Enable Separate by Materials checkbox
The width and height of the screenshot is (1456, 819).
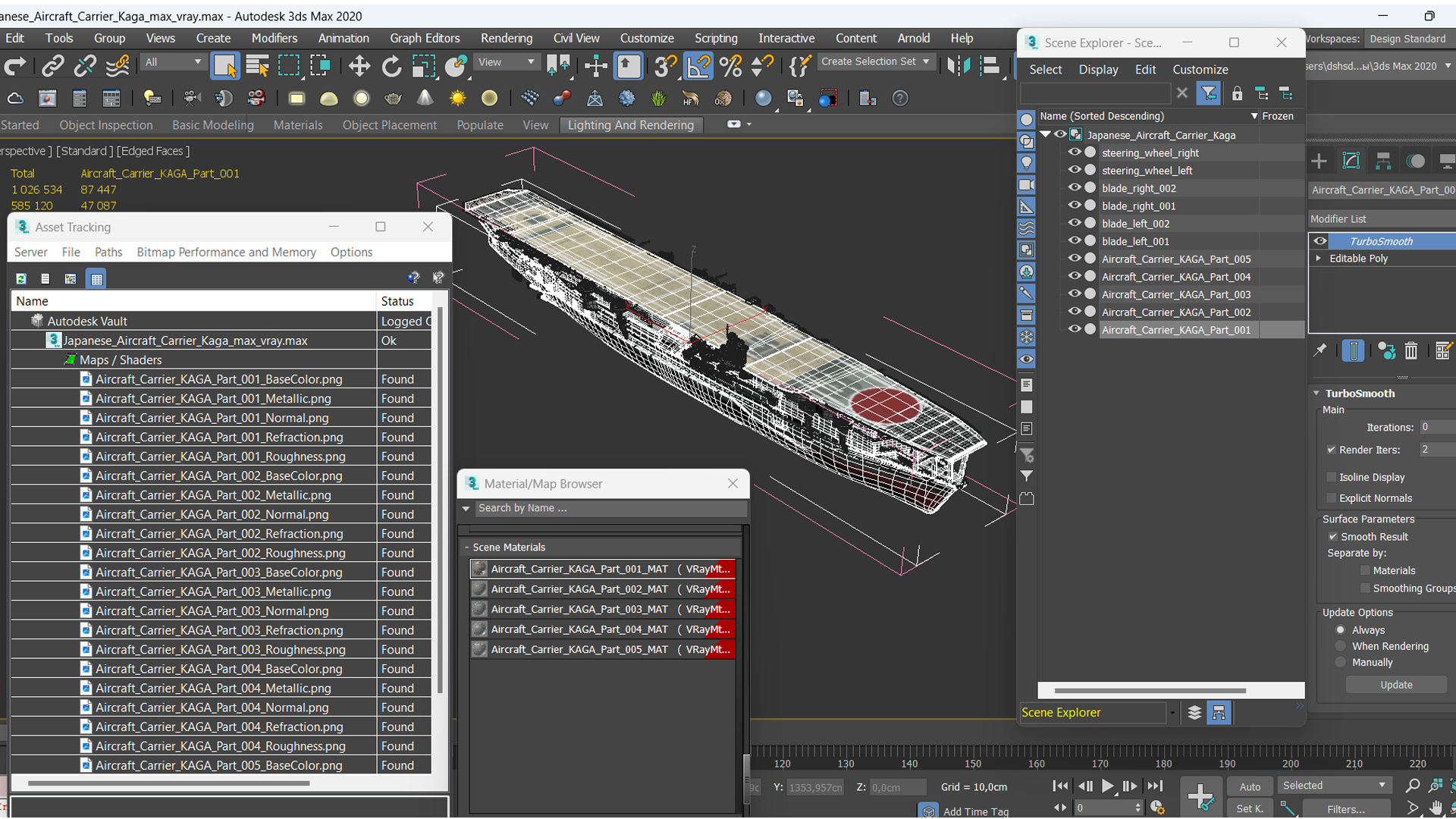(1365, 570)
